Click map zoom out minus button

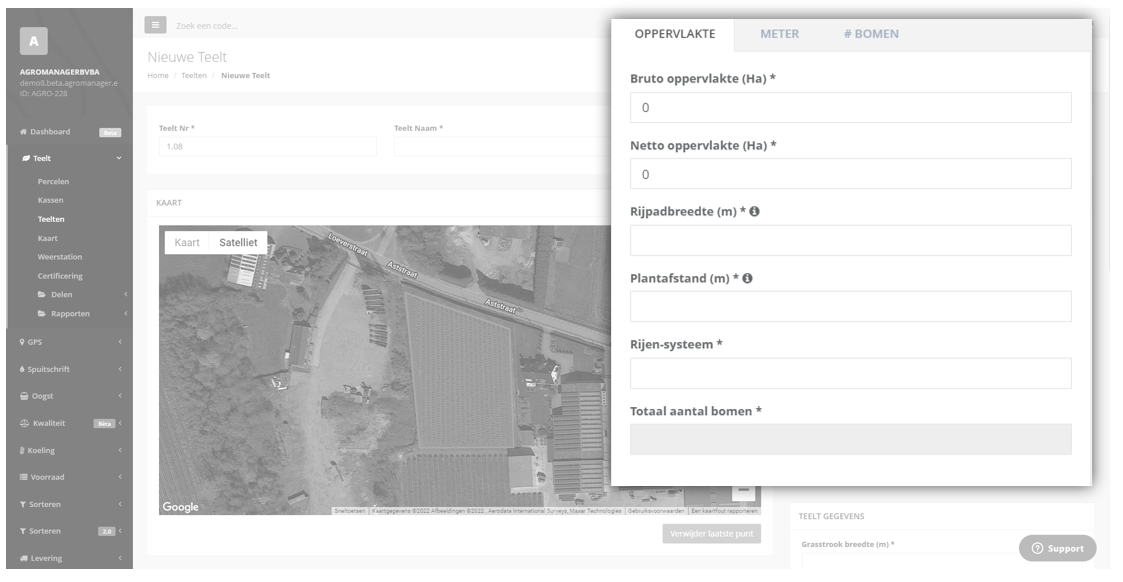pyautogui.click(x=743, y=491)
